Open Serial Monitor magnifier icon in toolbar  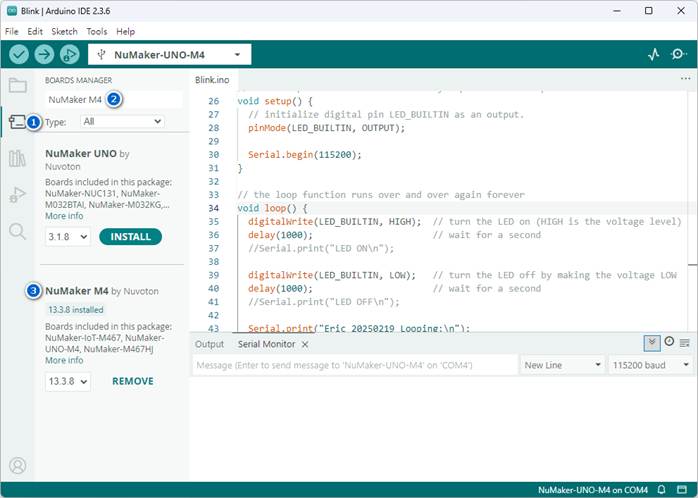pos(680,54)
